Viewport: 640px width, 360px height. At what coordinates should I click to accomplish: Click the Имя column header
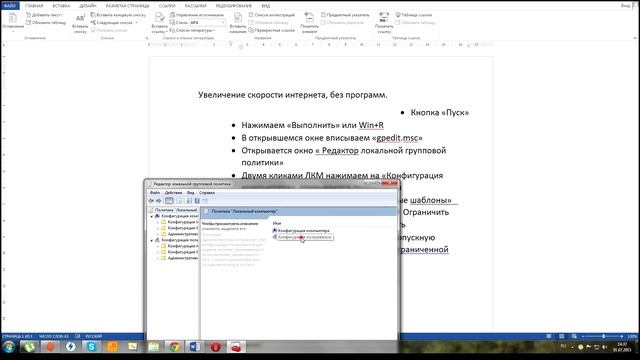[277, 223]
